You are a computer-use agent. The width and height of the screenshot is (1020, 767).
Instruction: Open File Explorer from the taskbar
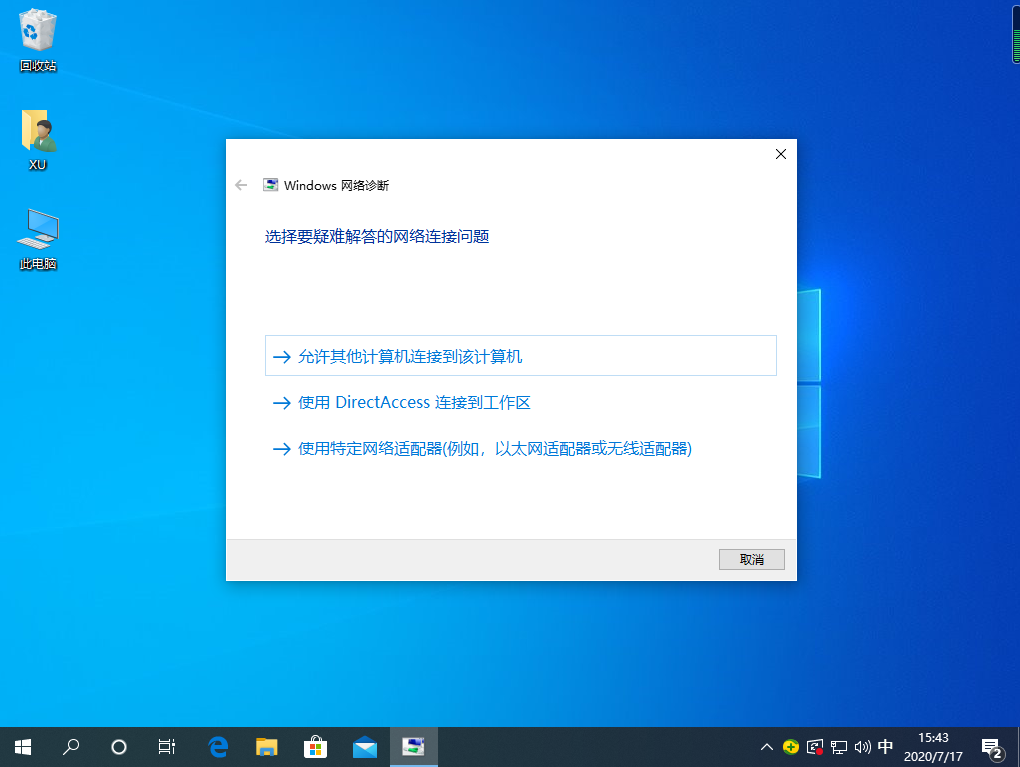266,746
